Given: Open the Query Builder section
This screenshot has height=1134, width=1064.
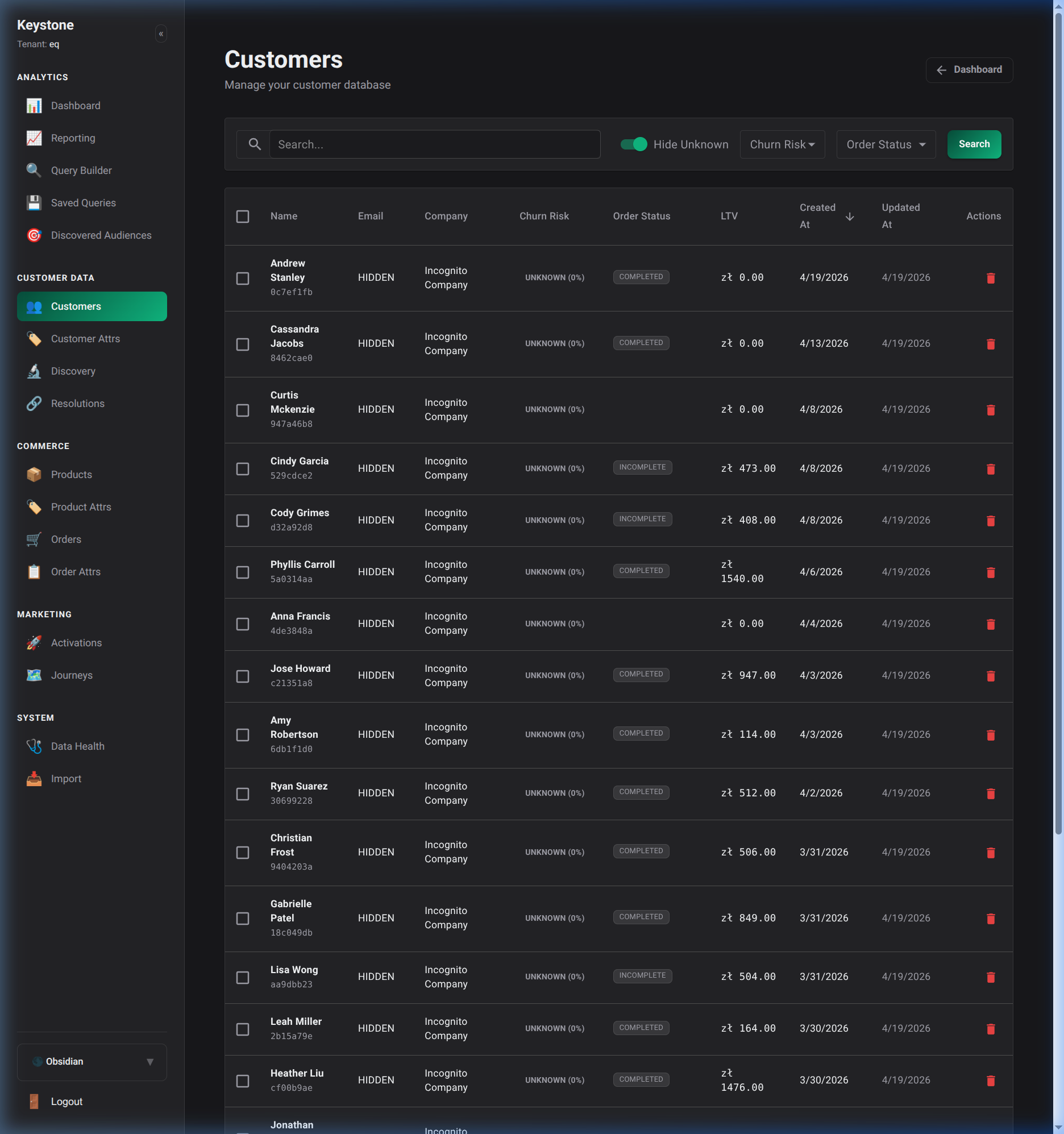Looking at the screenshot, I should tap(81, 170).
